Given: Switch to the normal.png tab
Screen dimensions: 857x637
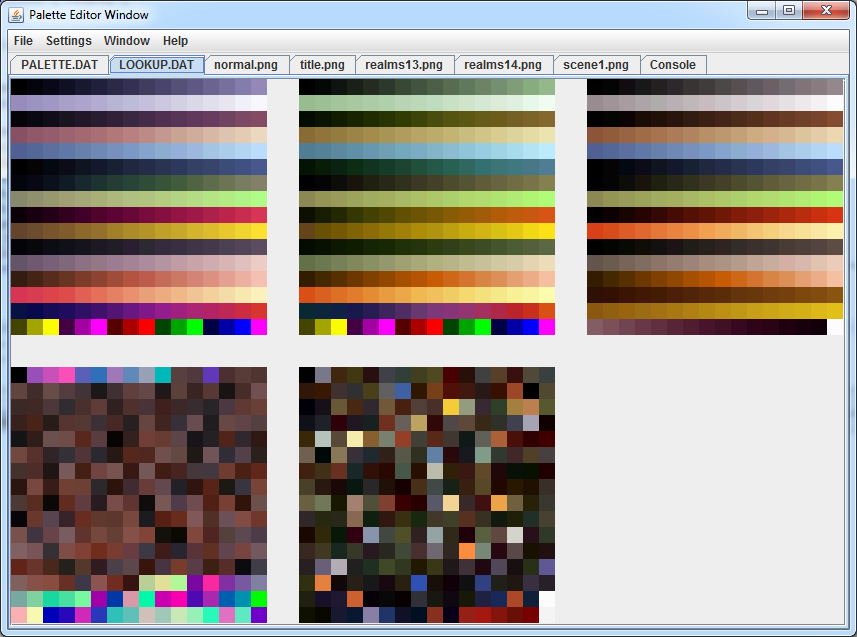Looking at the screenshot, I should click(246, 65).
